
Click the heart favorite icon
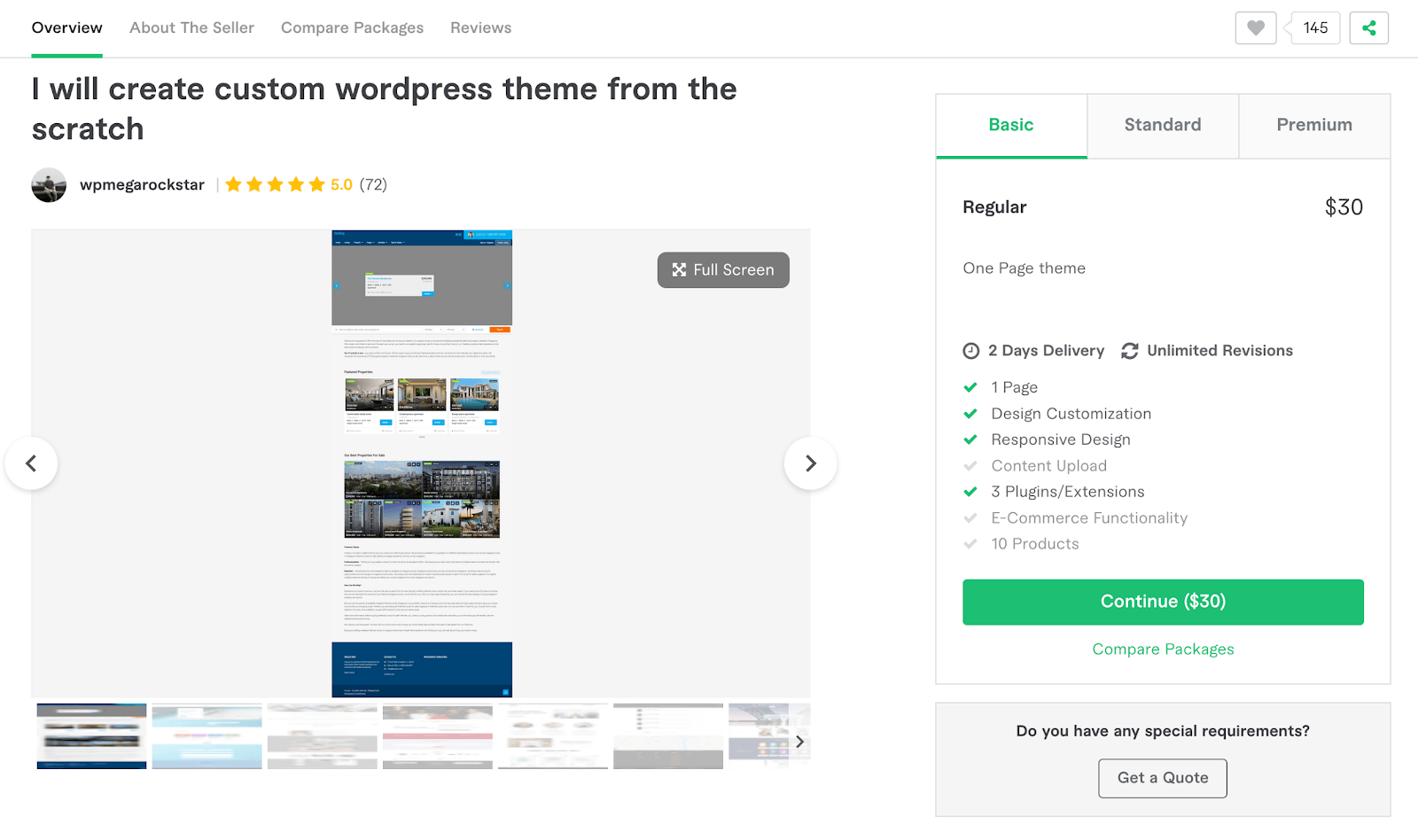click(x=1255, y=28)
